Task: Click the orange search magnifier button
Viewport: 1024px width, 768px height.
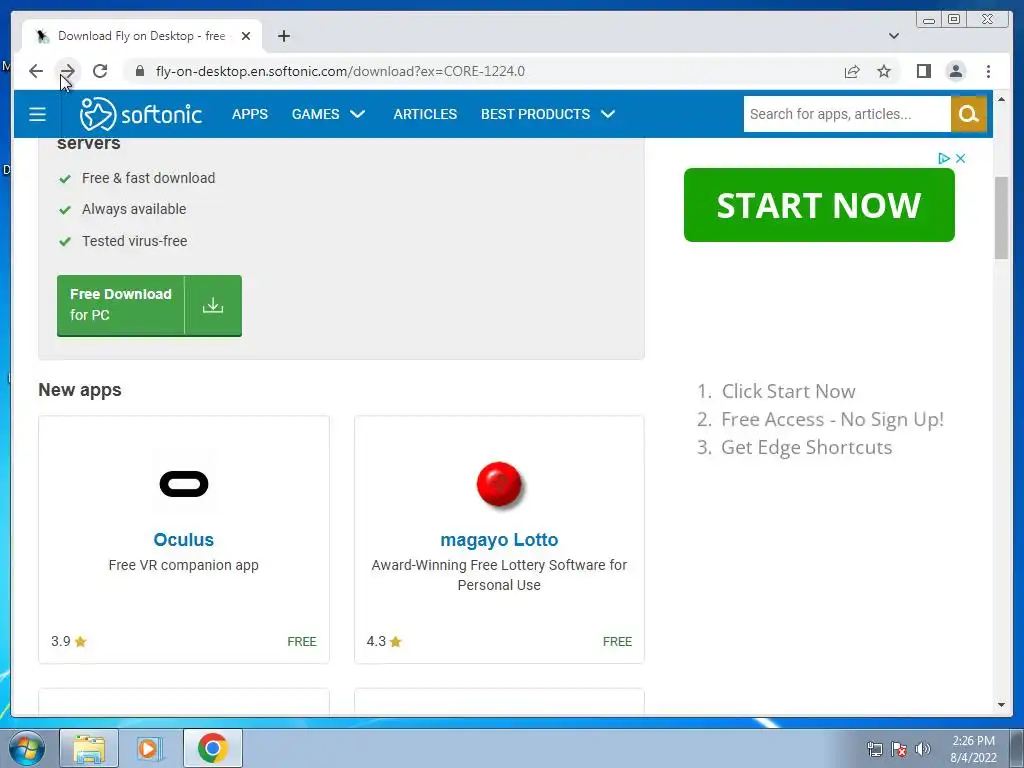Action: tap(968, 114)
